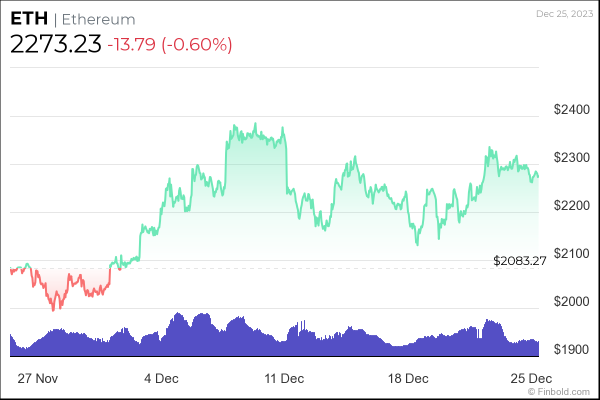Image resolution: width=600 pixels, height=400 pixels.
Task: Select 18 Dec on the date axis
Action: point(407,379)
